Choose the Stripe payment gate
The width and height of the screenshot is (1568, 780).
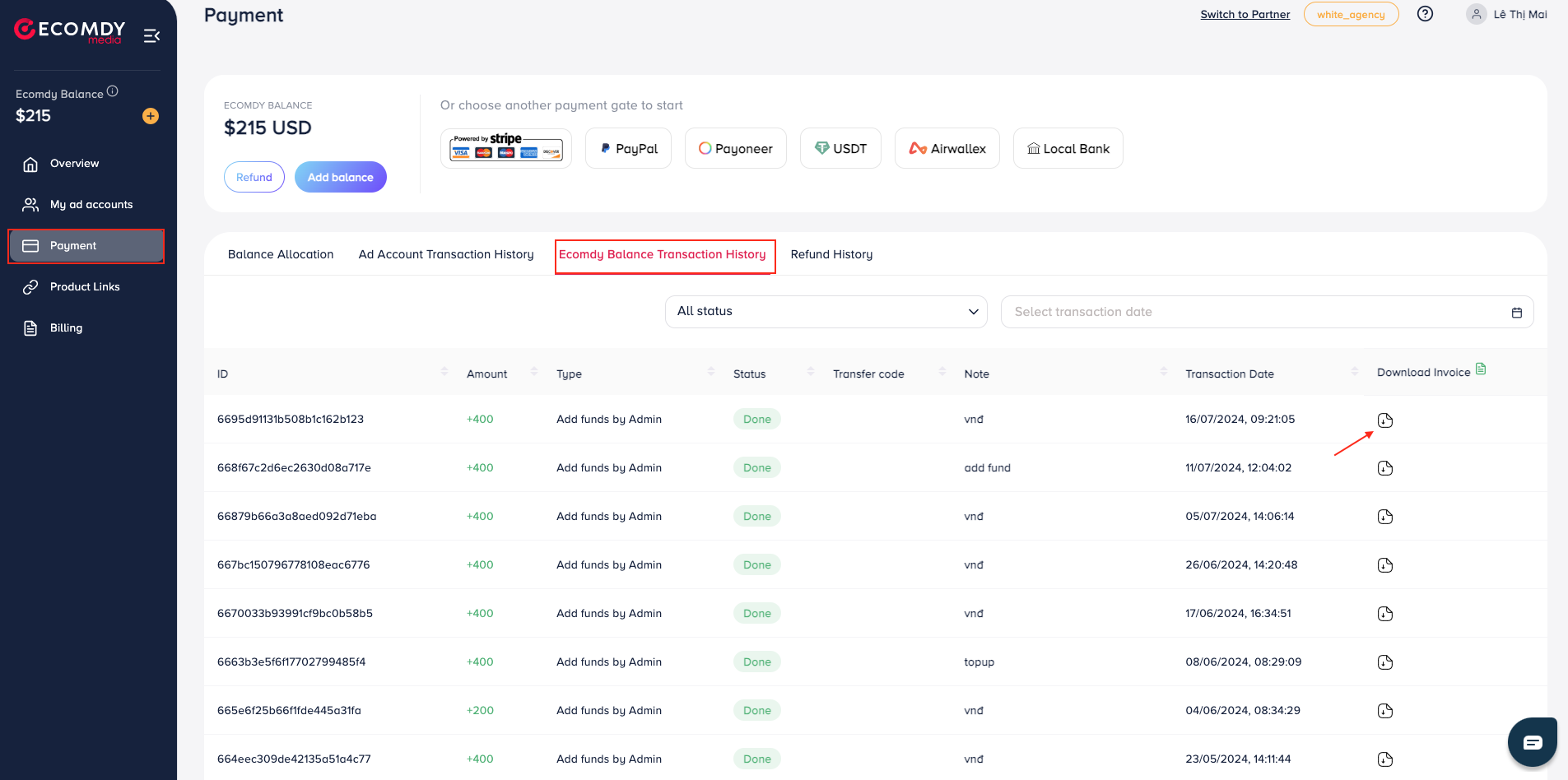click(x=506, y=148)
